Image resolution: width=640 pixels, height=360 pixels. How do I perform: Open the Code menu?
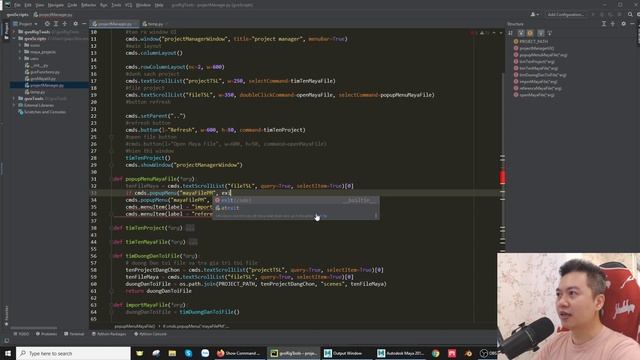click(72, 5)
